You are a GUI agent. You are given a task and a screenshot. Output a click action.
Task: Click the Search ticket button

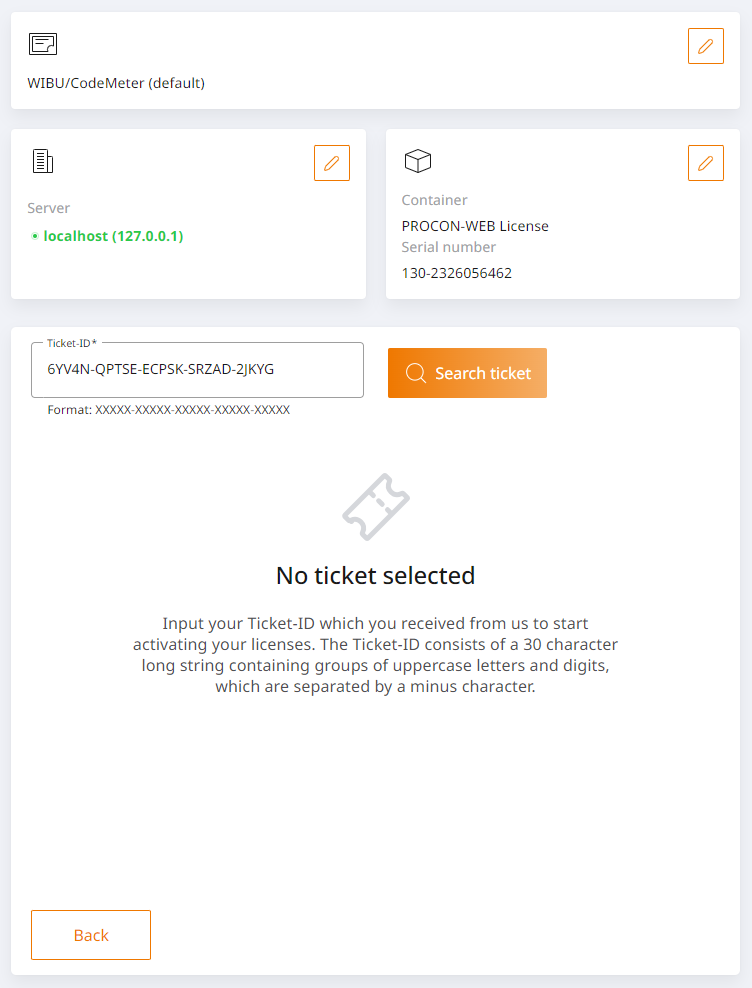coord(467,373)
